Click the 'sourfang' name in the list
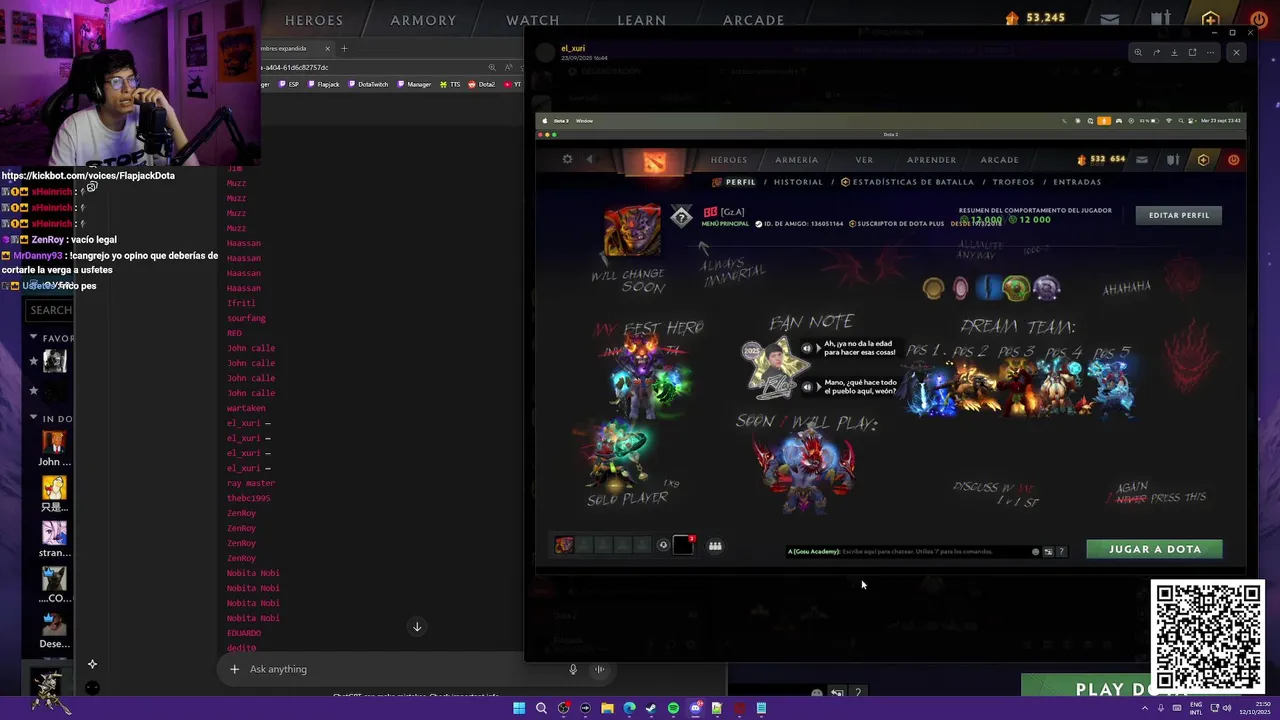 [x=246, y=318]
